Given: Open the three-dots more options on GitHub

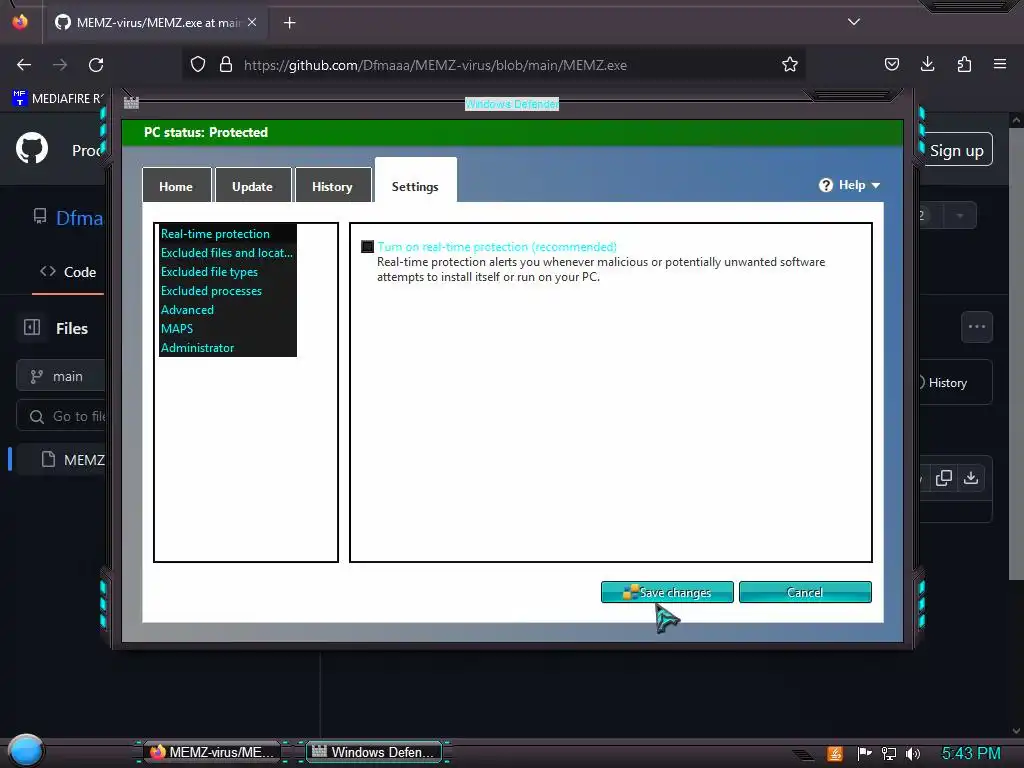Looking at the screenshot, I should (977, 327).
